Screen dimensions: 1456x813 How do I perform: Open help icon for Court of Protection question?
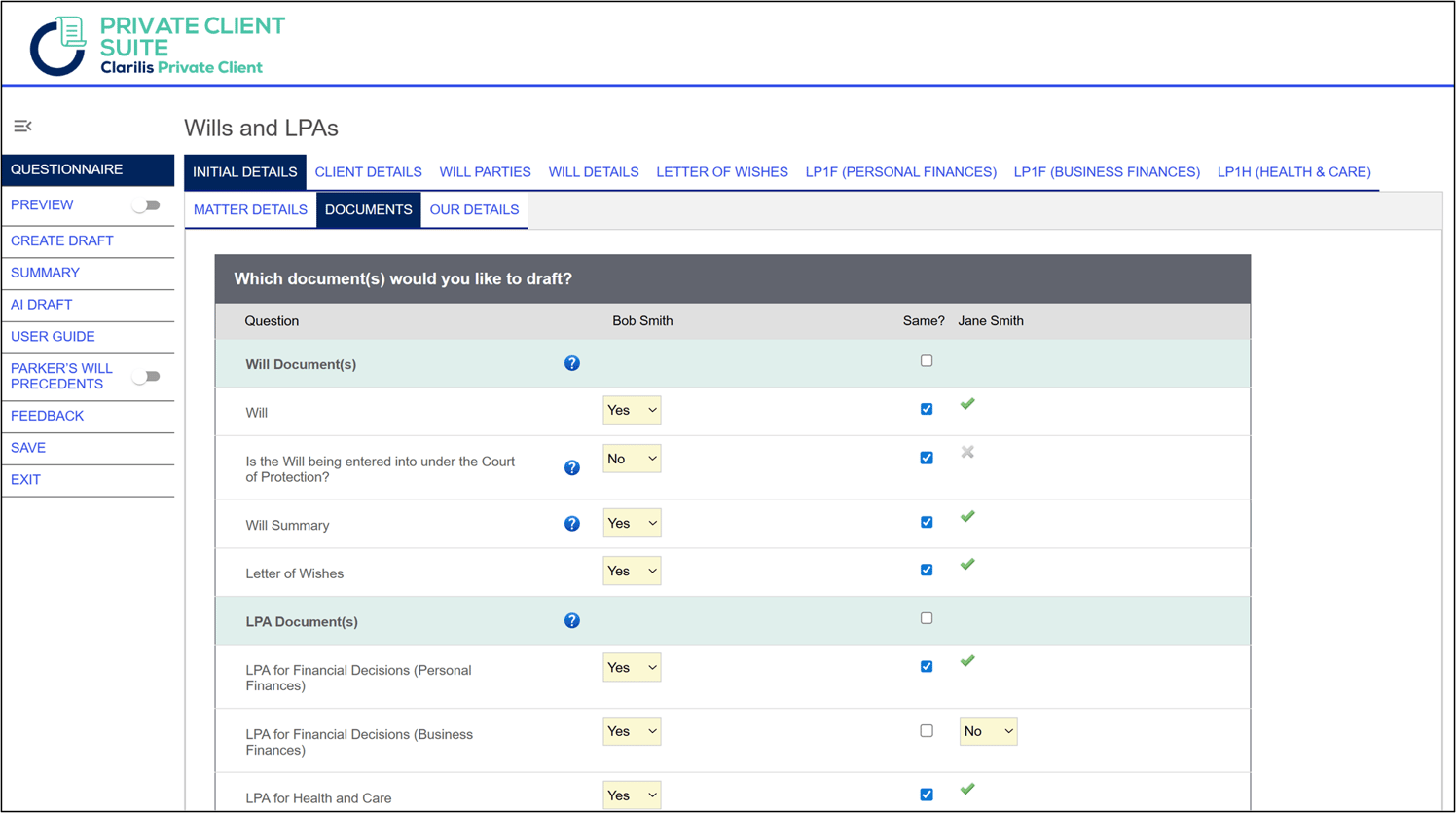(572, 468)
